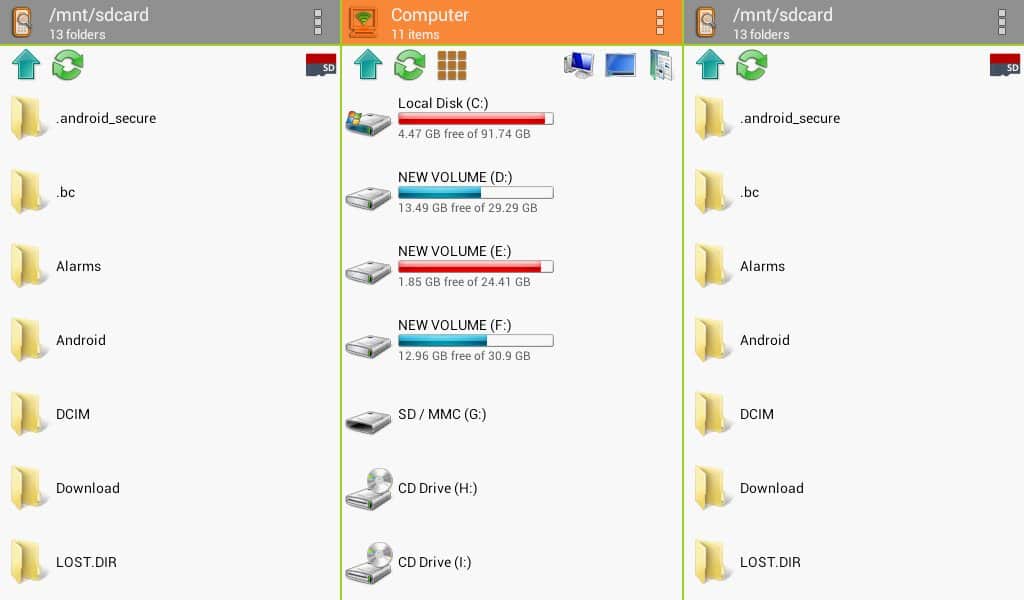
Task: Click the up arrow in Computer pane
Action: coord(368,65)
